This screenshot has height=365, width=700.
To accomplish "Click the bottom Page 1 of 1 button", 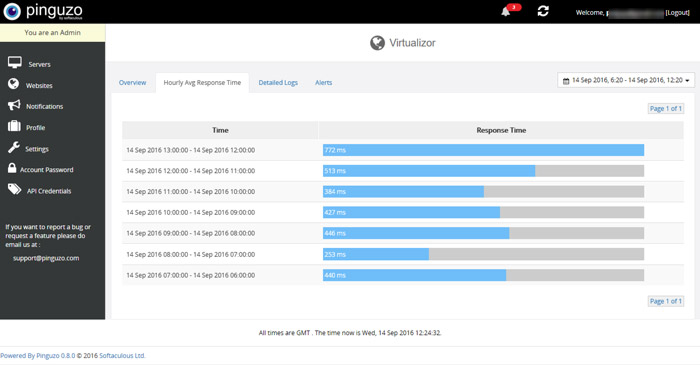I will (x=666, y=301).
